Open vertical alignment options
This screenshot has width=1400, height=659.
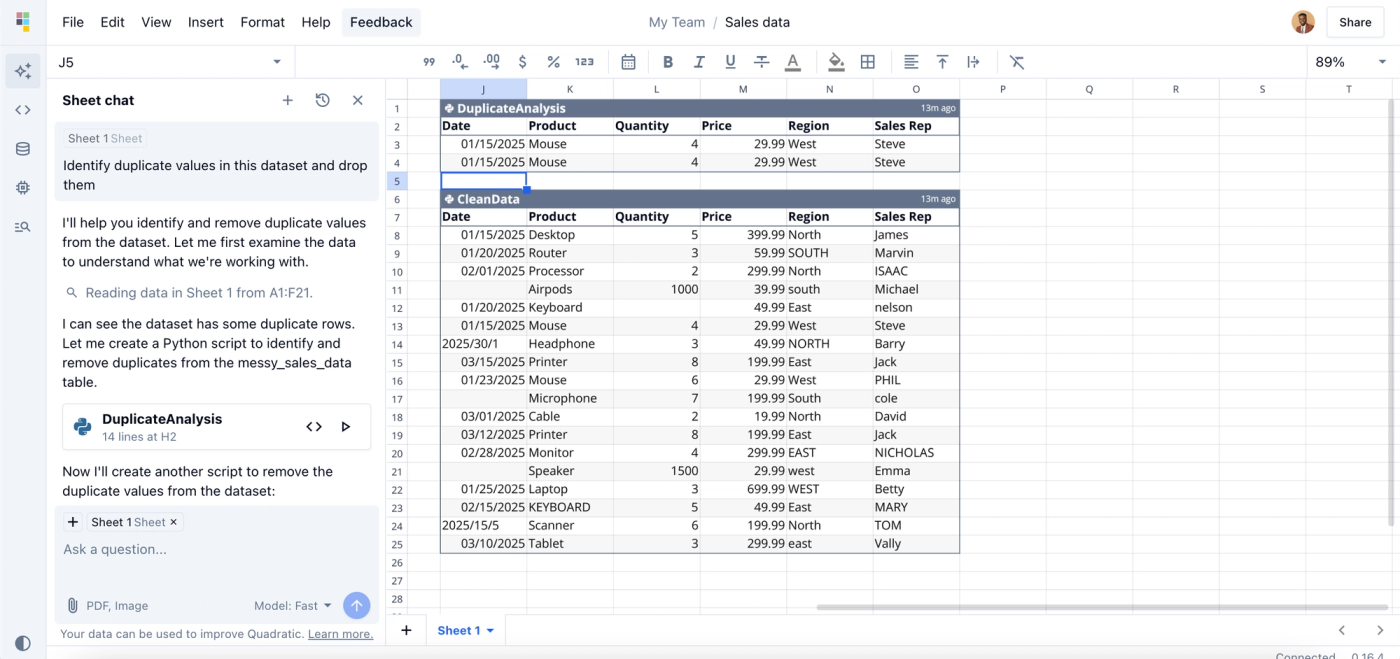point(942,62)
